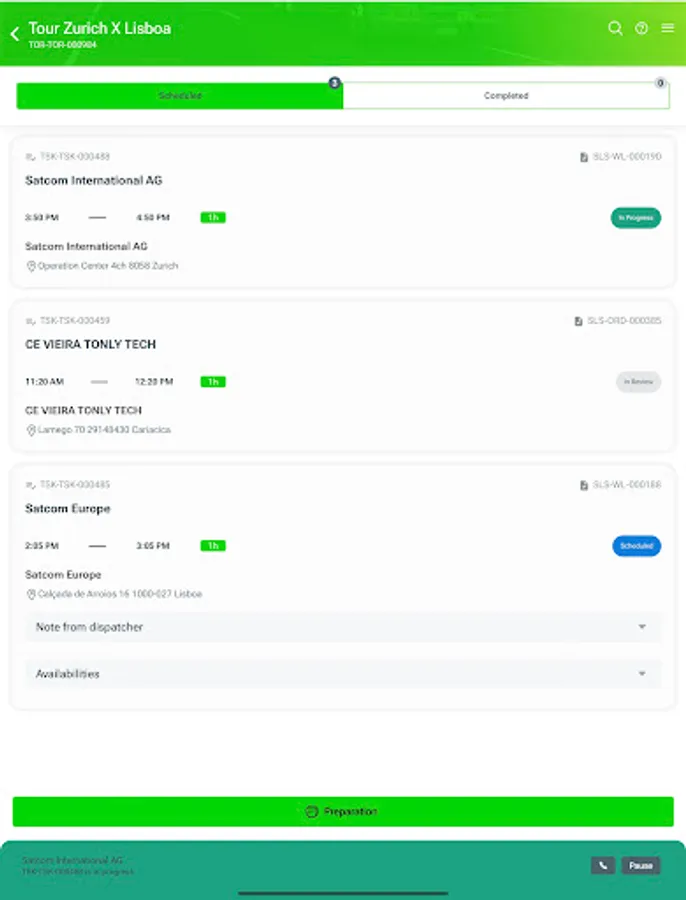Click the In Review status badge
The image size is (686, 900).
[x=638, y=382]
